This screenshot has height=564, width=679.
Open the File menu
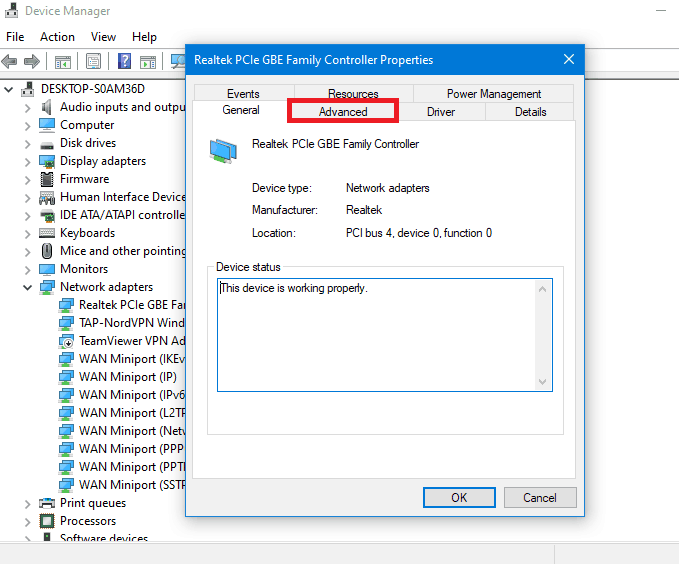click(x=15, y=37)
